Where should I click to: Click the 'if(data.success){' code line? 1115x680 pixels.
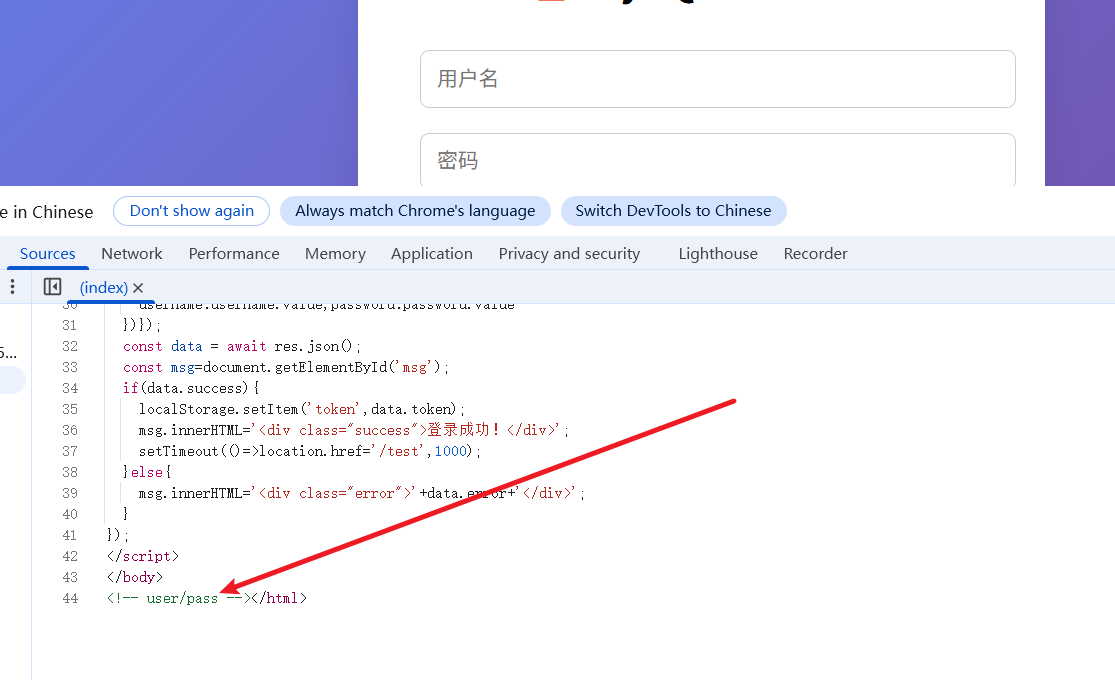pos(191,388)
